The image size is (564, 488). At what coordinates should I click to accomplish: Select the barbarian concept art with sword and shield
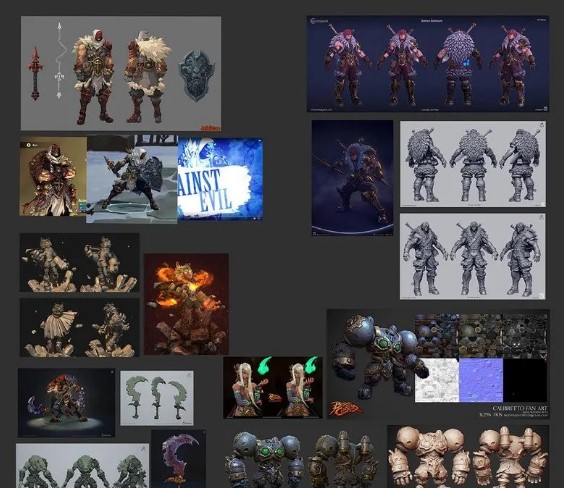pos(121,73)
